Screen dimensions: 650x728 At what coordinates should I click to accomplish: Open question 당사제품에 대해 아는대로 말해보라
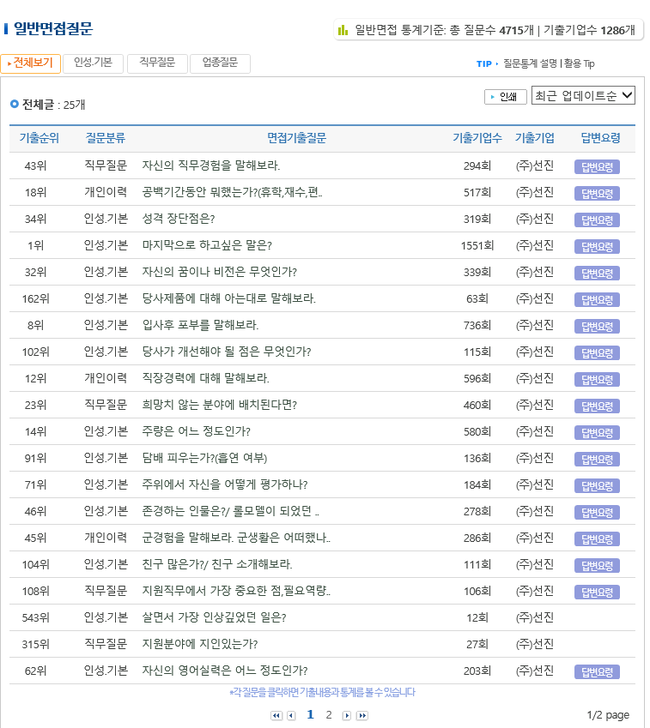[x=228, y=299]
